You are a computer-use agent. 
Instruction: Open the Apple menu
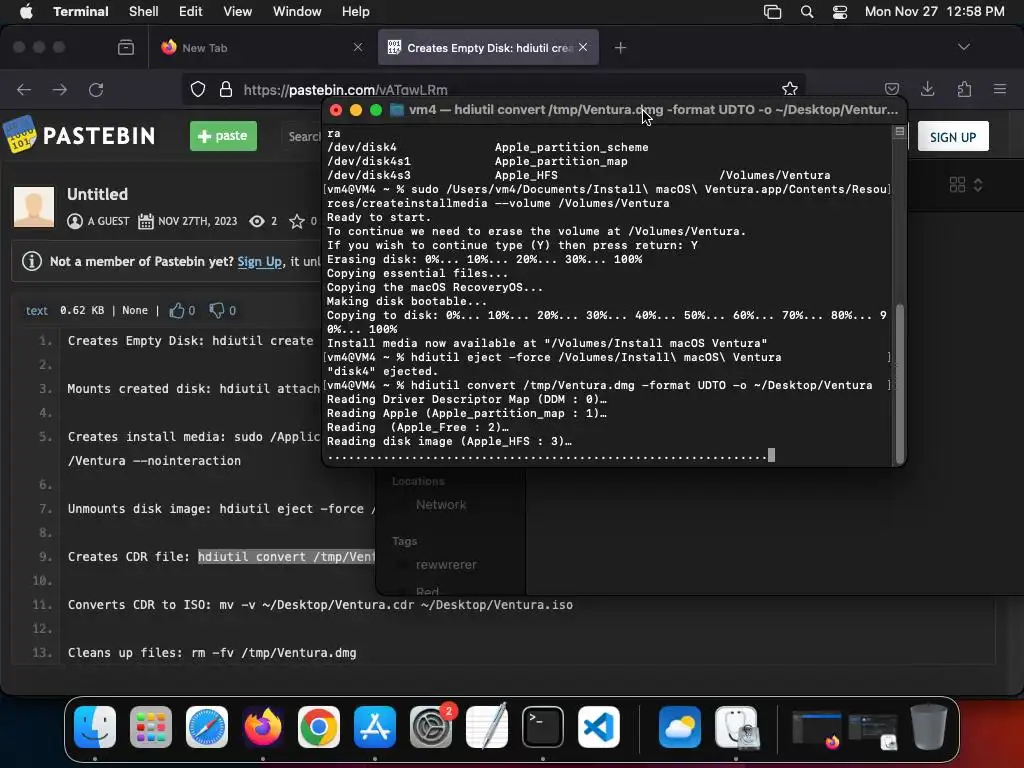(x=26, y=12)
